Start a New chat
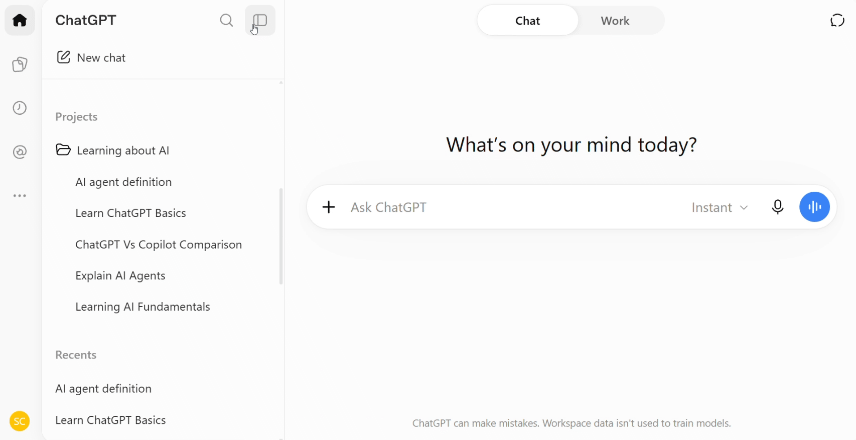The image size is (856, 440). point(91,57)
